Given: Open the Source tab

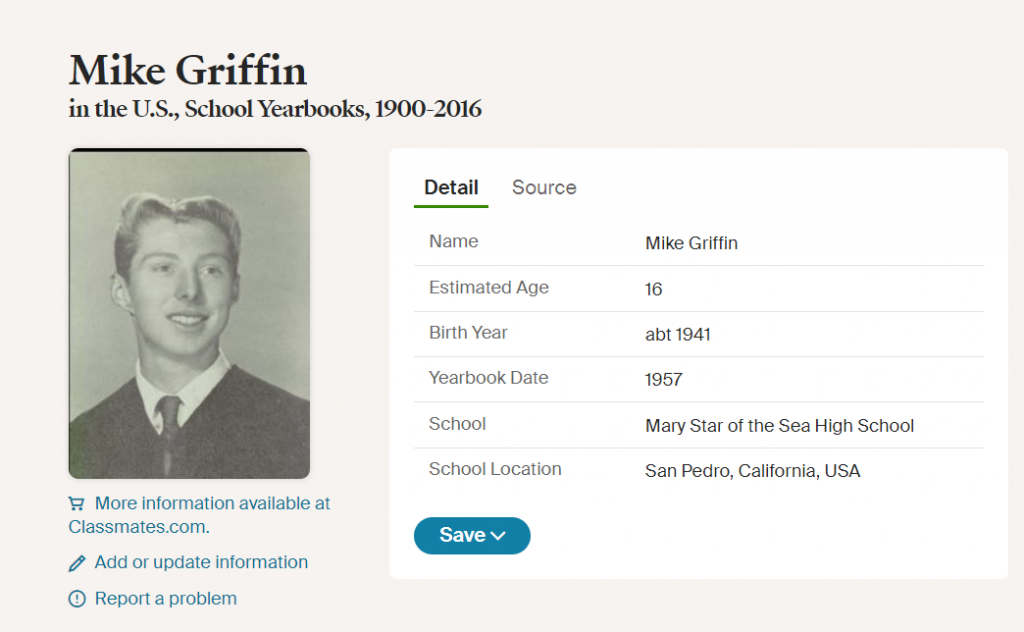Looking at the screenshot, I should (544, 187).
